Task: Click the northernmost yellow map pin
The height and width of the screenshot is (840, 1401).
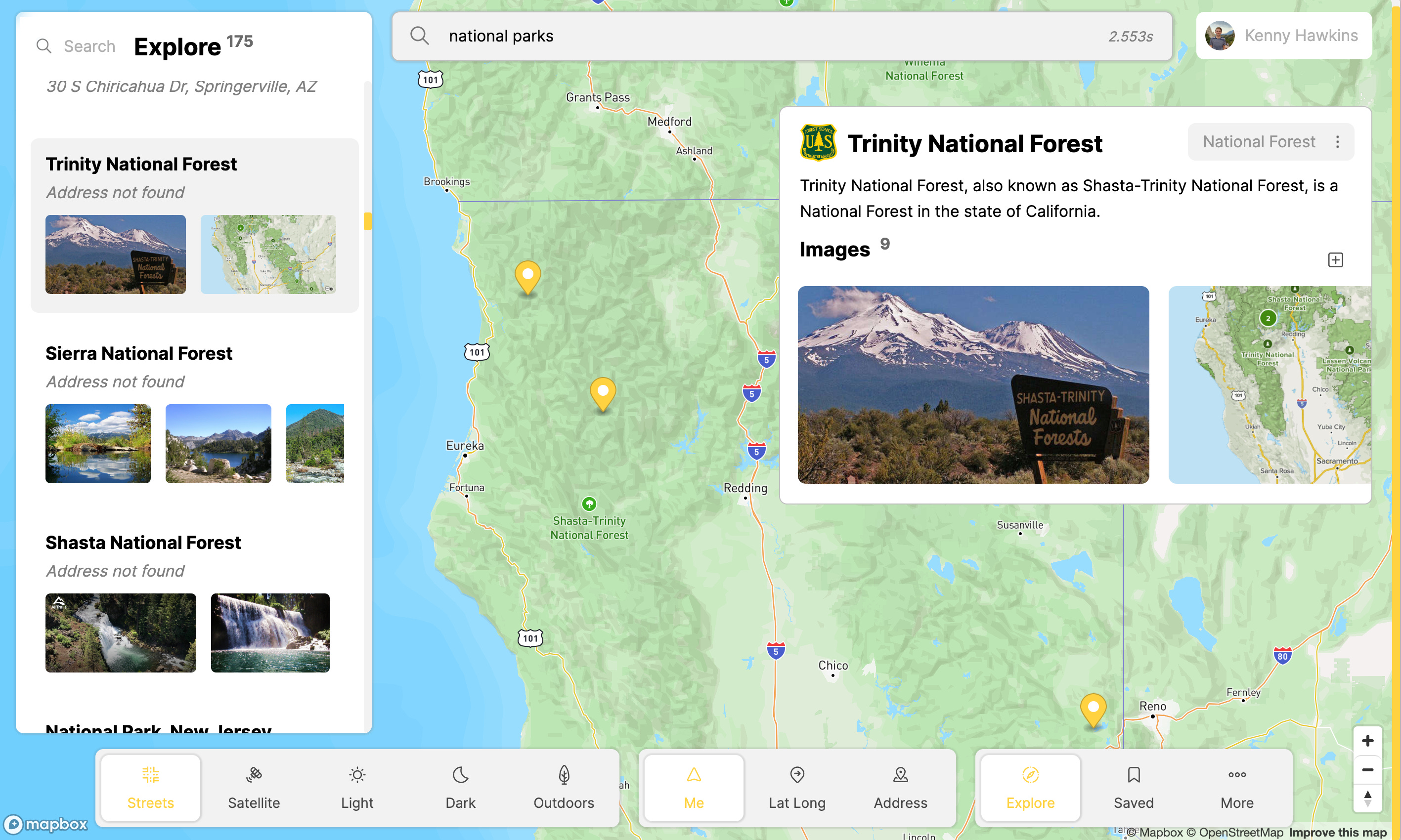Action: click(527, 277)
